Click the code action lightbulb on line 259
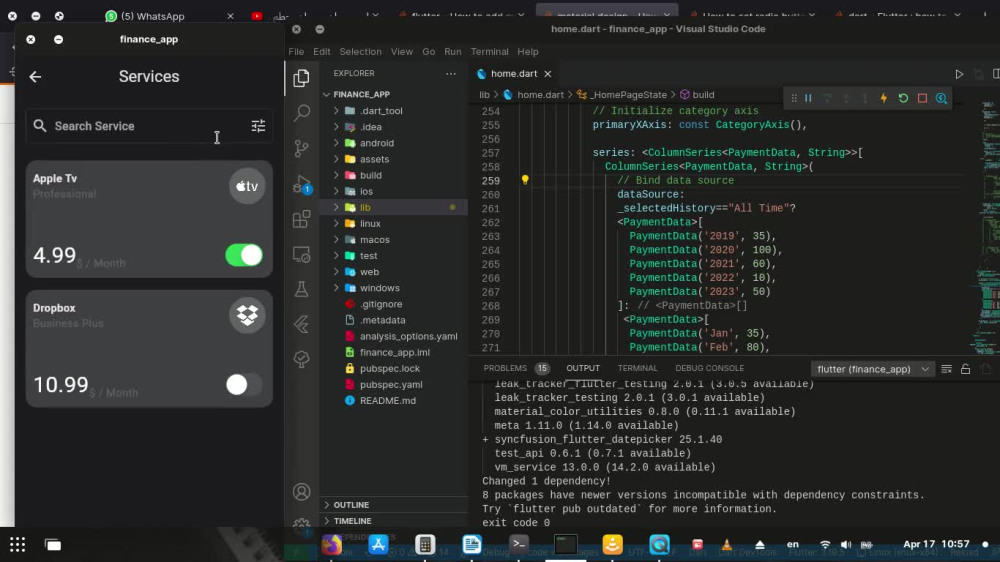The width and height of the screenshot is (1000, 562). tap(525, 180)
